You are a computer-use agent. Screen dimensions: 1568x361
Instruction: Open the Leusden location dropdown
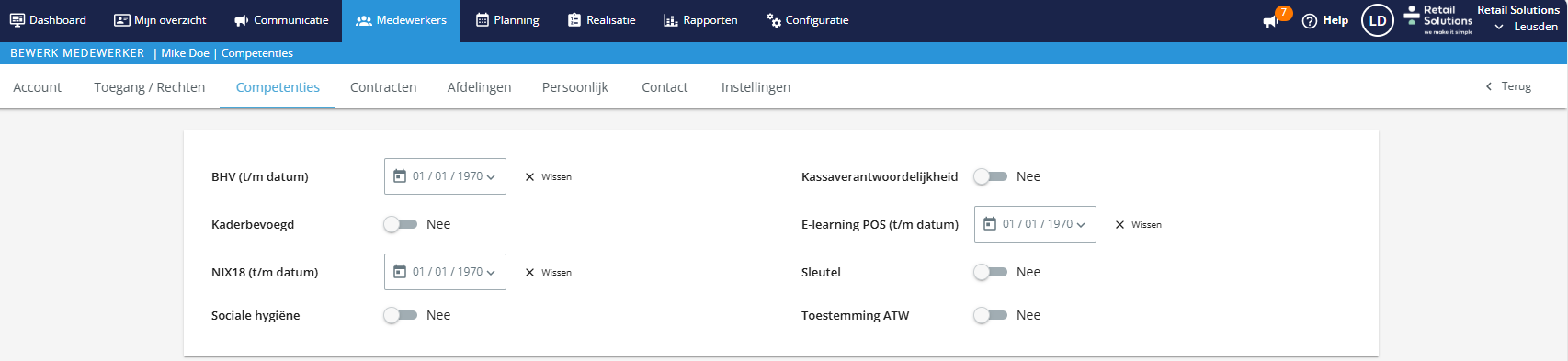(1526, 27)
